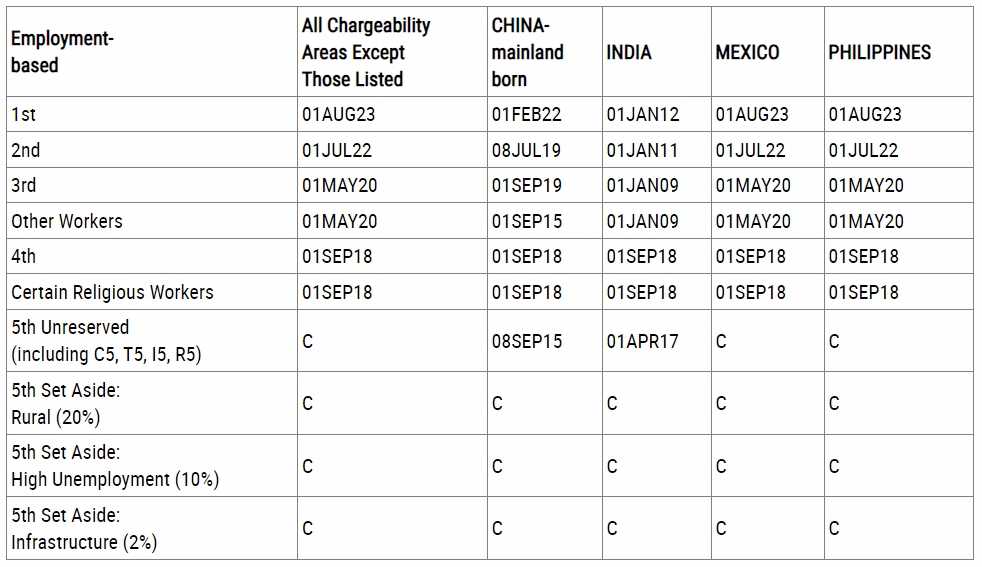Select All Chargeability Areas Except Those Listed header
The image size is (982, 567).
point(366,52)
